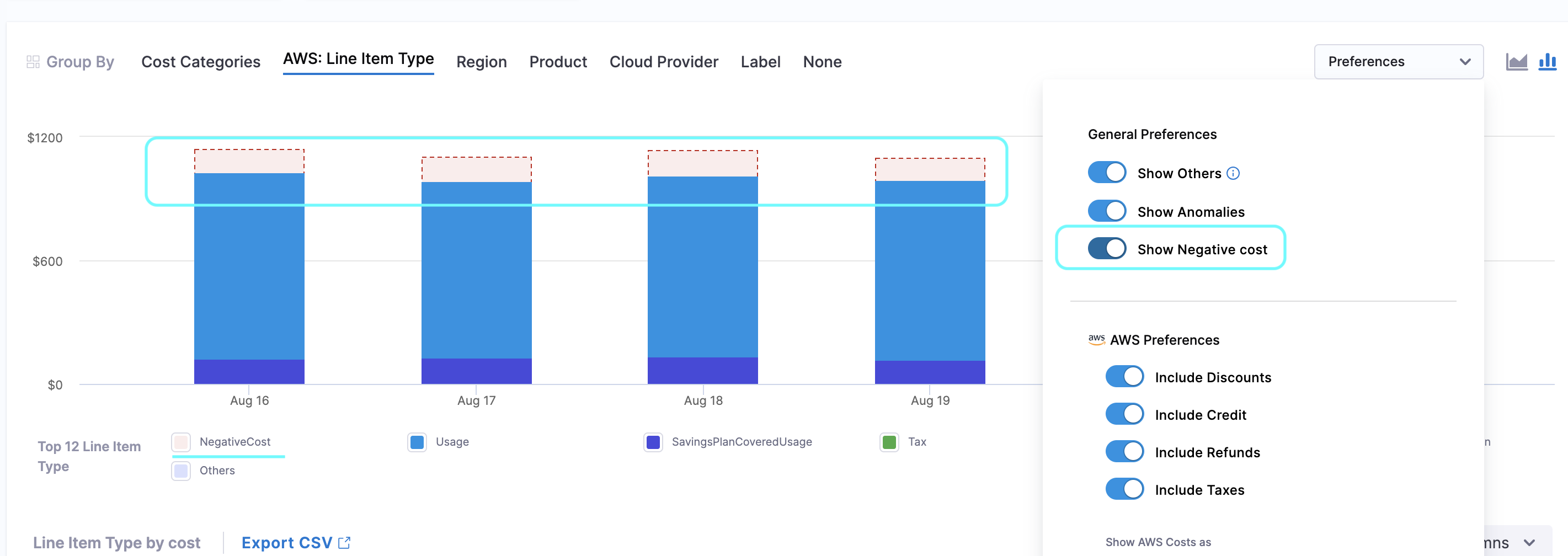Disable the Show Others toggle
The height and width of the screenshot is (556, 1568).
point(1107,173)
